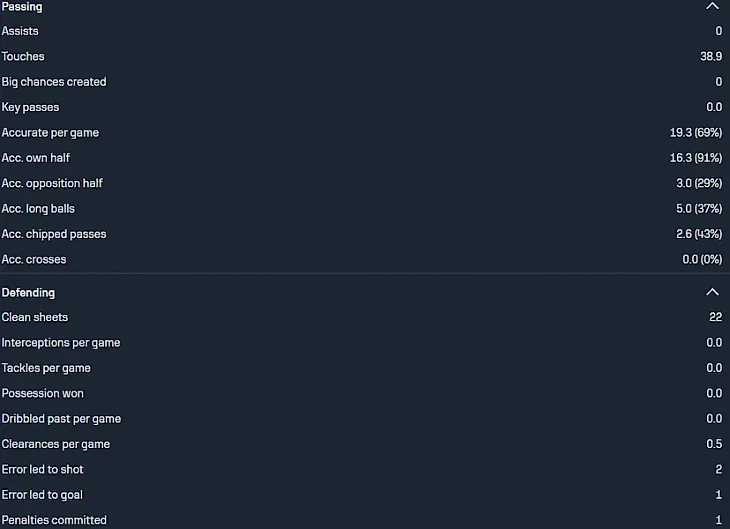Click the Touches stat label
Screen dimensions: 730x529
pos(23,57)
